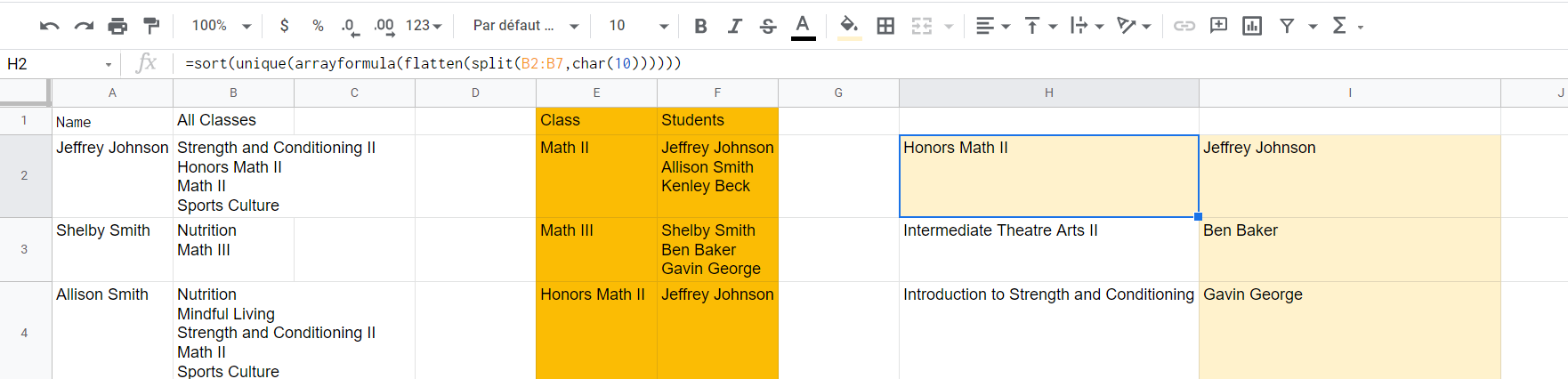Increase decimal places
Viewport: 1568px width, 379px height.
point(384,27)
